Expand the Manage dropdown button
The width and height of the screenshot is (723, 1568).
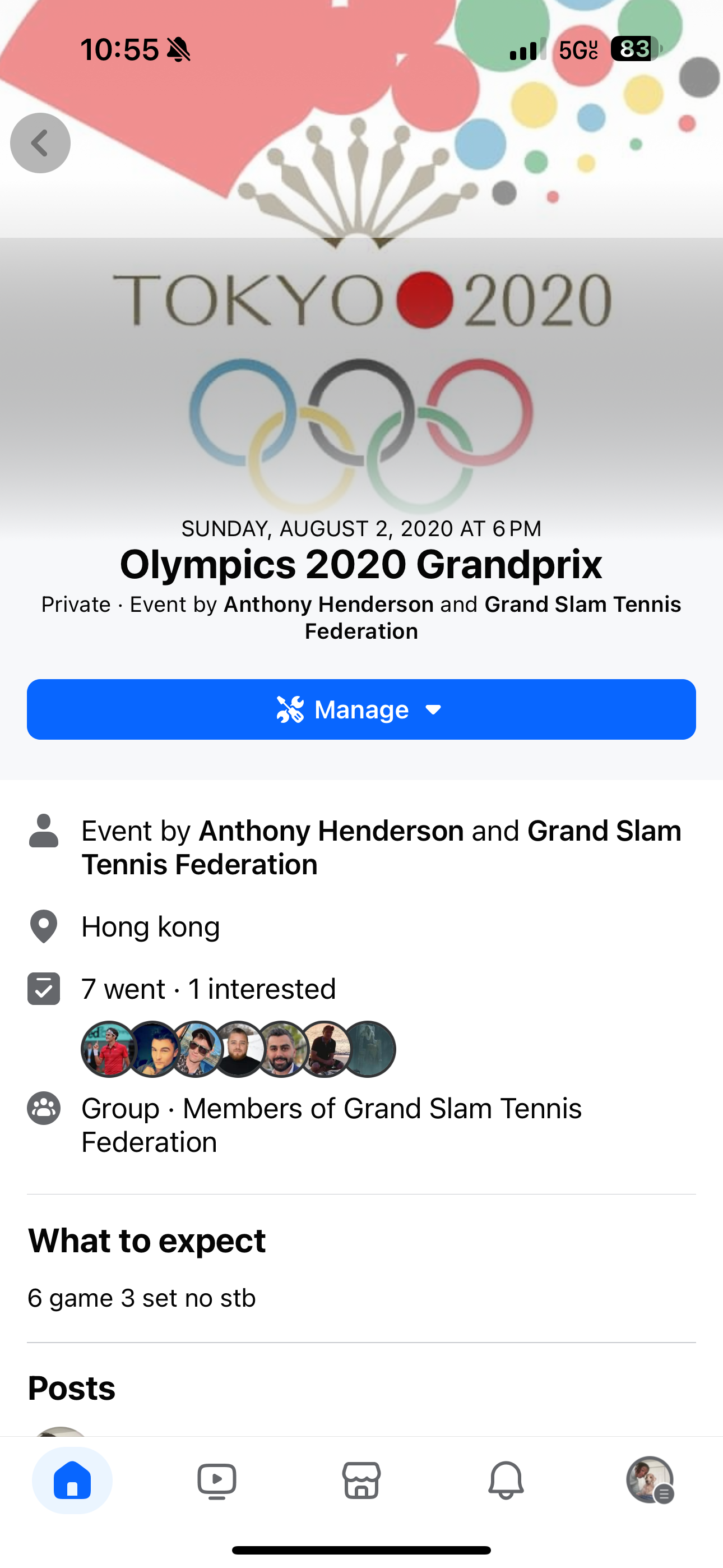[x=361, y=709]
